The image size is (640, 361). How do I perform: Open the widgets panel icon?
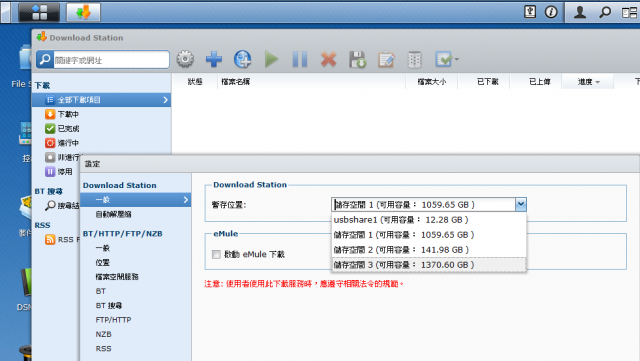[x=629, y=12]
